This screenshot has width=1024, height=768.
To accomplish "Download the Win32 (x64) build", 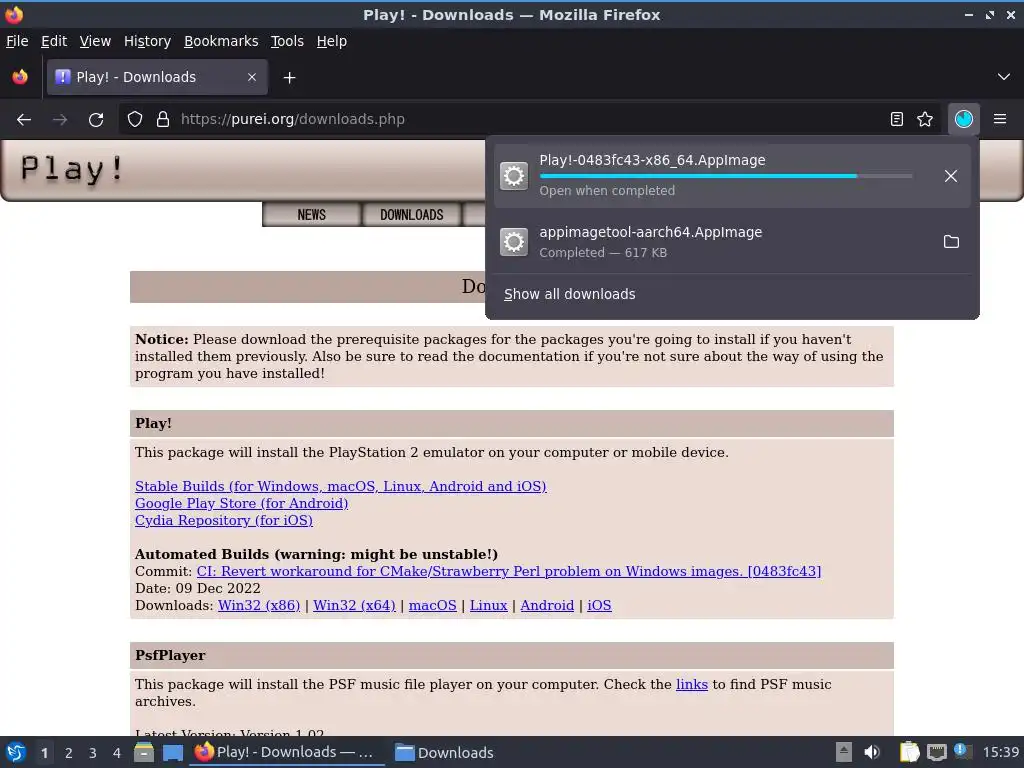I will click(355, 605).
